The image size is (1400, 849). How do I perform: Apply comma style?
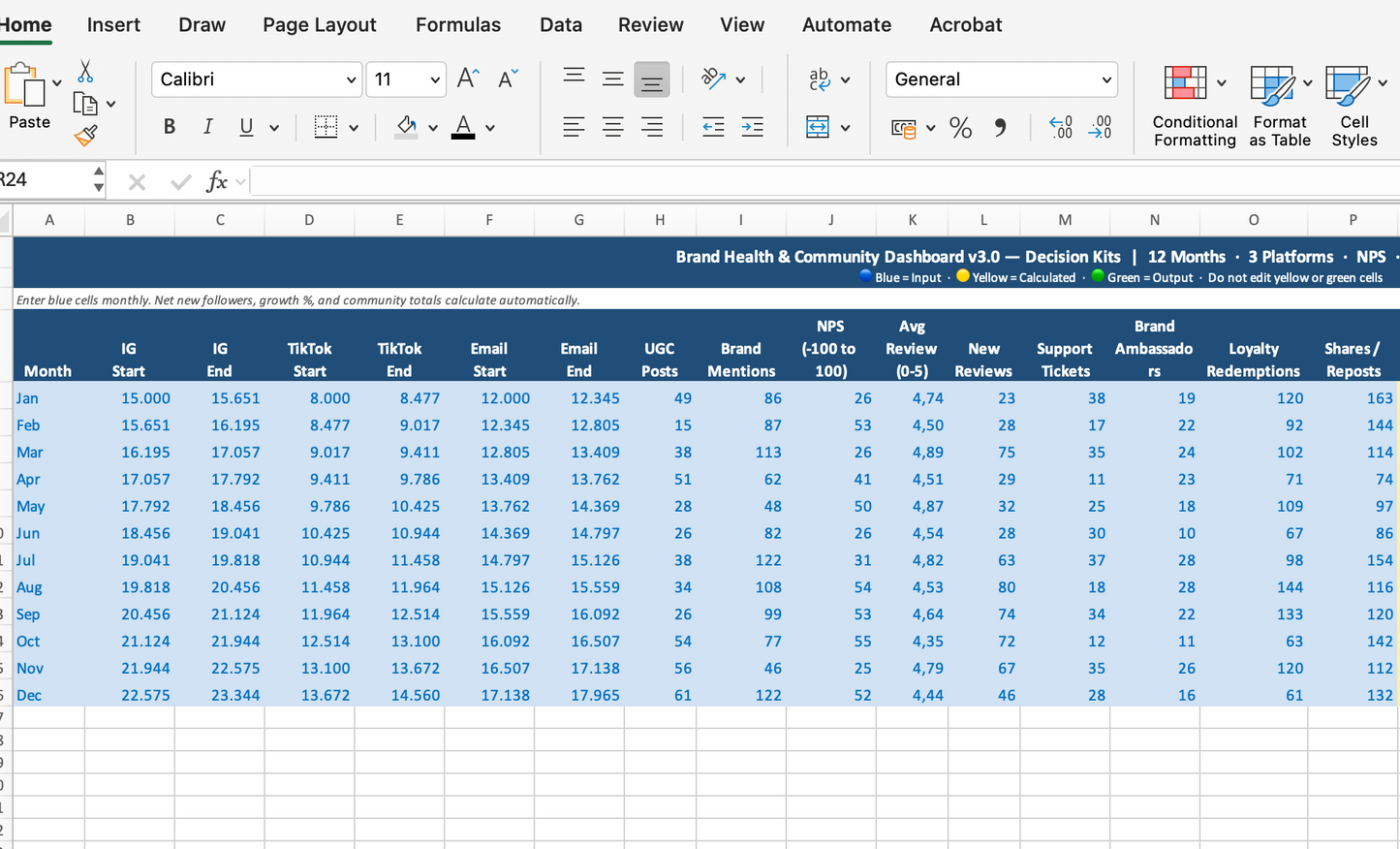click(1000, 127)
